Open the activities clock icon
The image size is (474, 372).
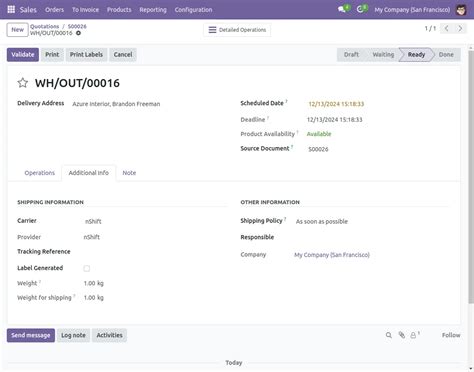click(360, 9)
